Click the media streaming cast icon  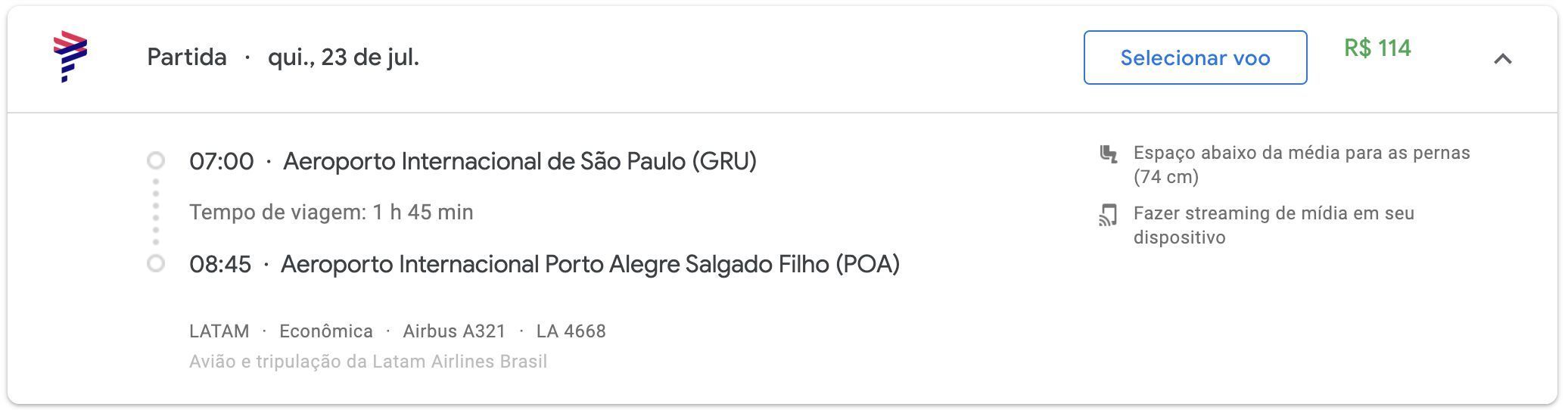point(1108,215)
